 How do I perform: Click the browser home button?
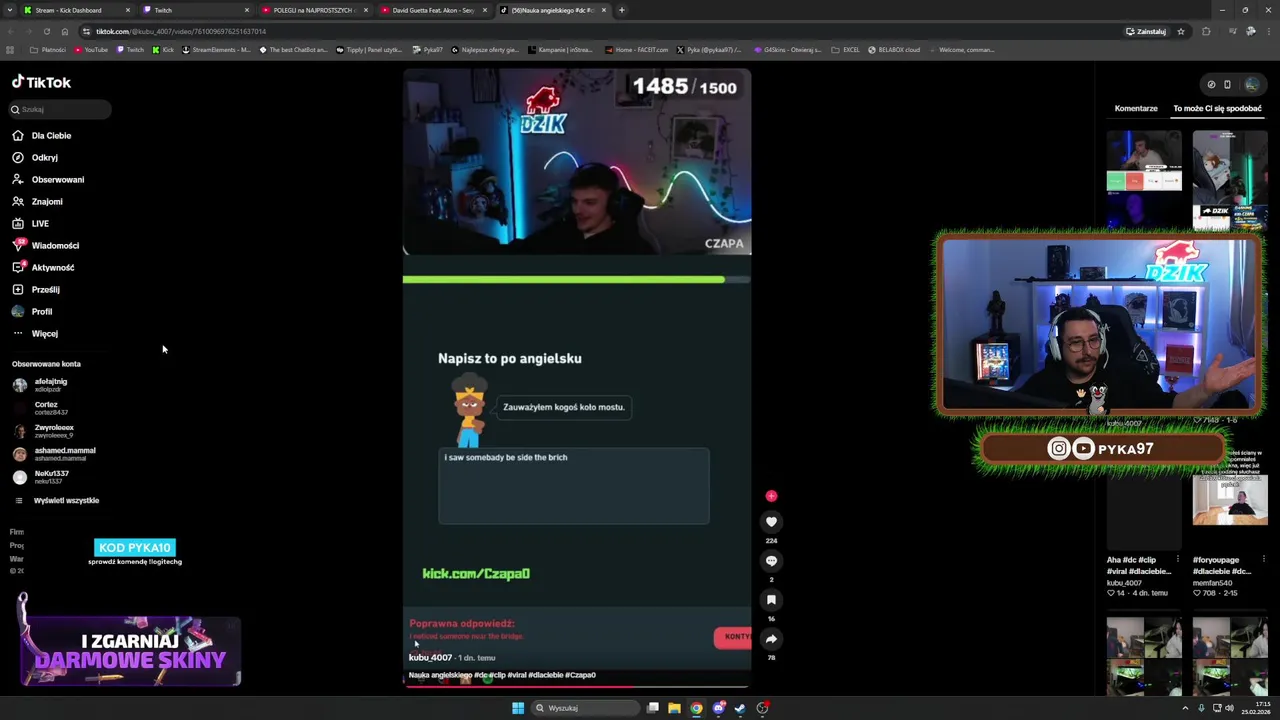[x=64, y=31]
